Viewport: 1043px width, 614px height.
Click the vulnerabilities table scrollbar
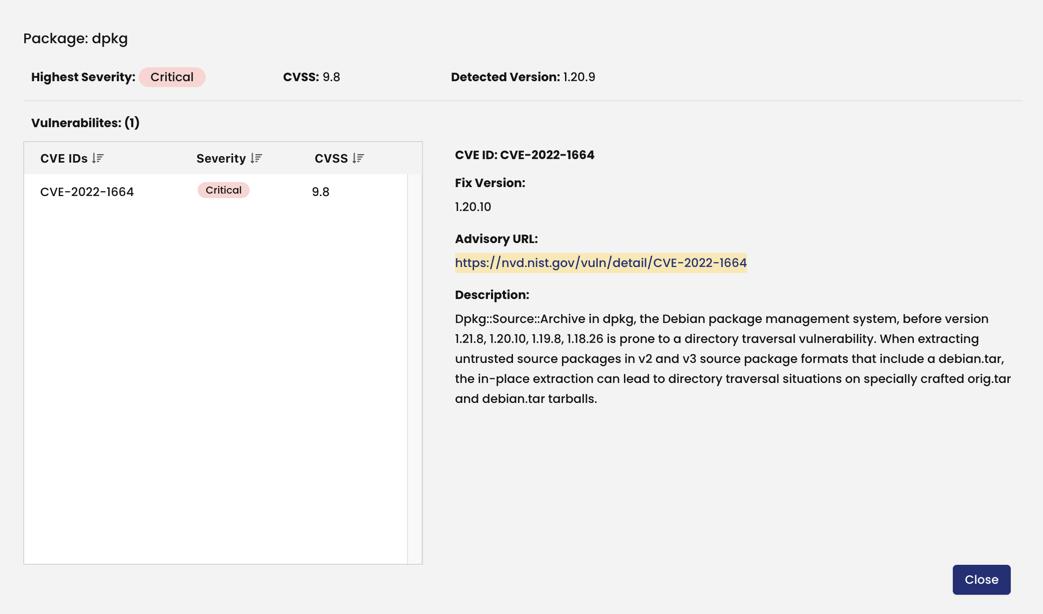(414, 369)
